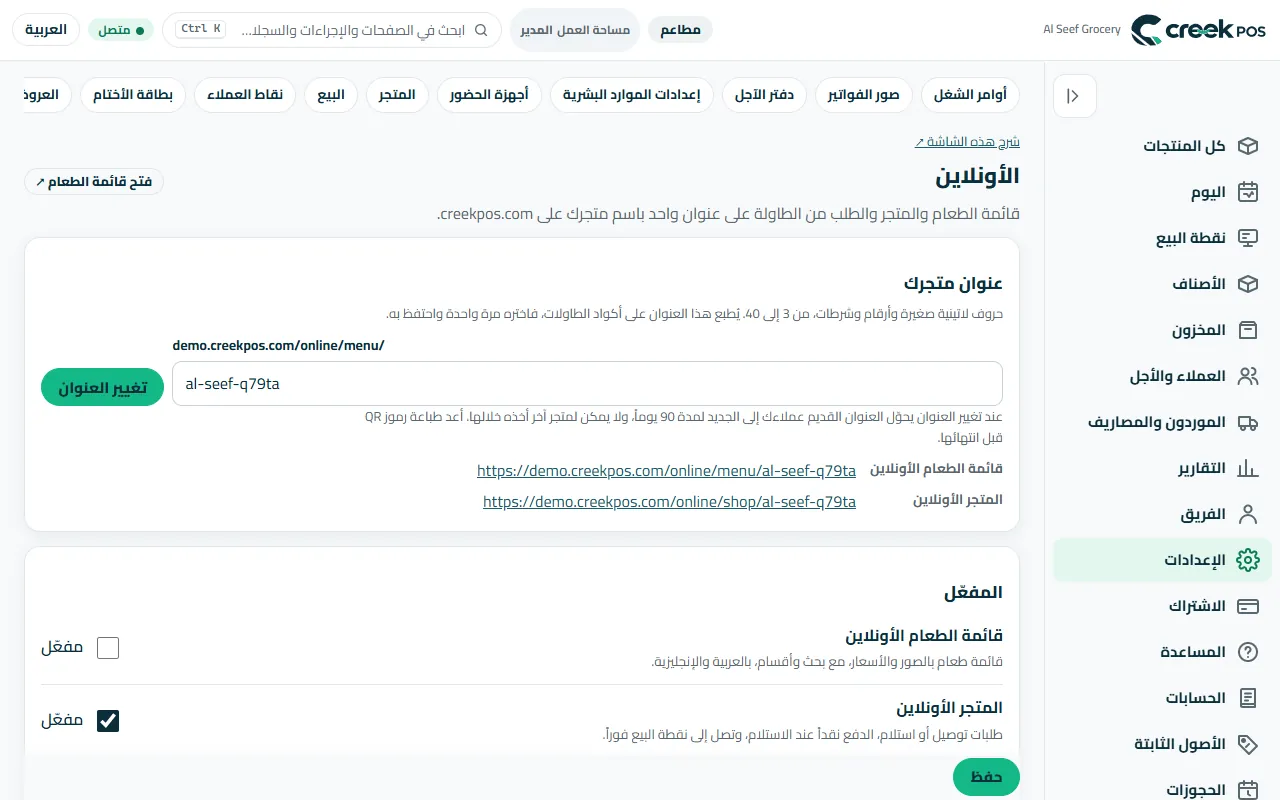
Task: Open the نقاط العملاء tab
Action: click(x=245, y=95)
